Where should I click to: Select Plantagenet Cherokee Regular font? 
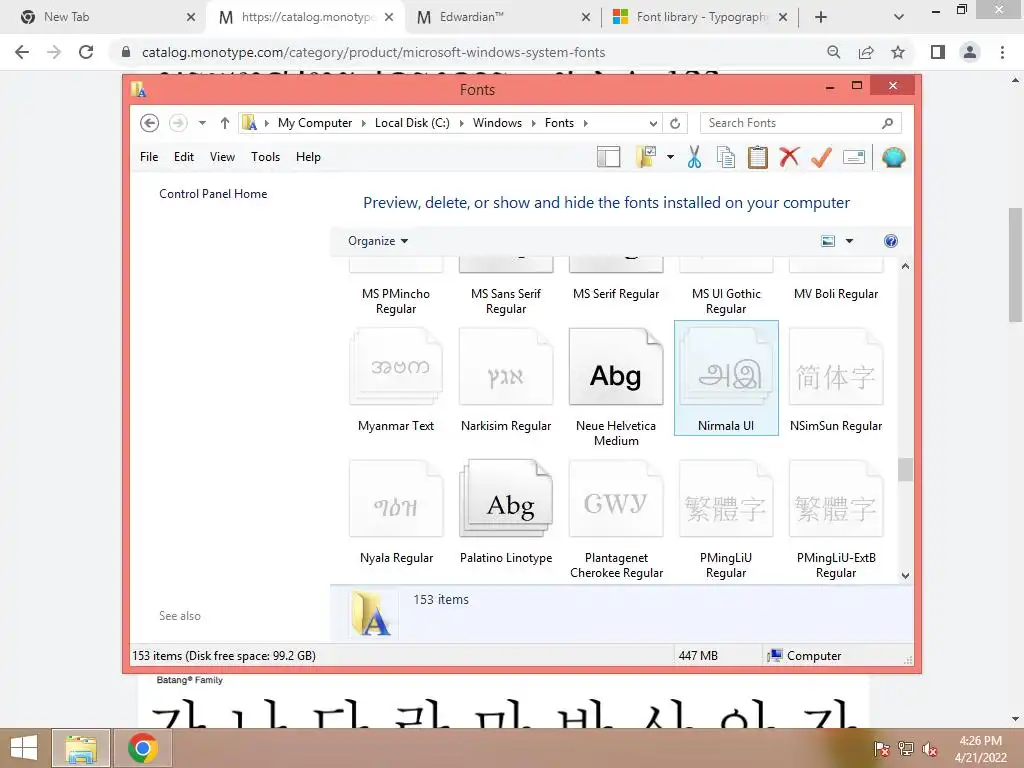[x=616, y=519]
